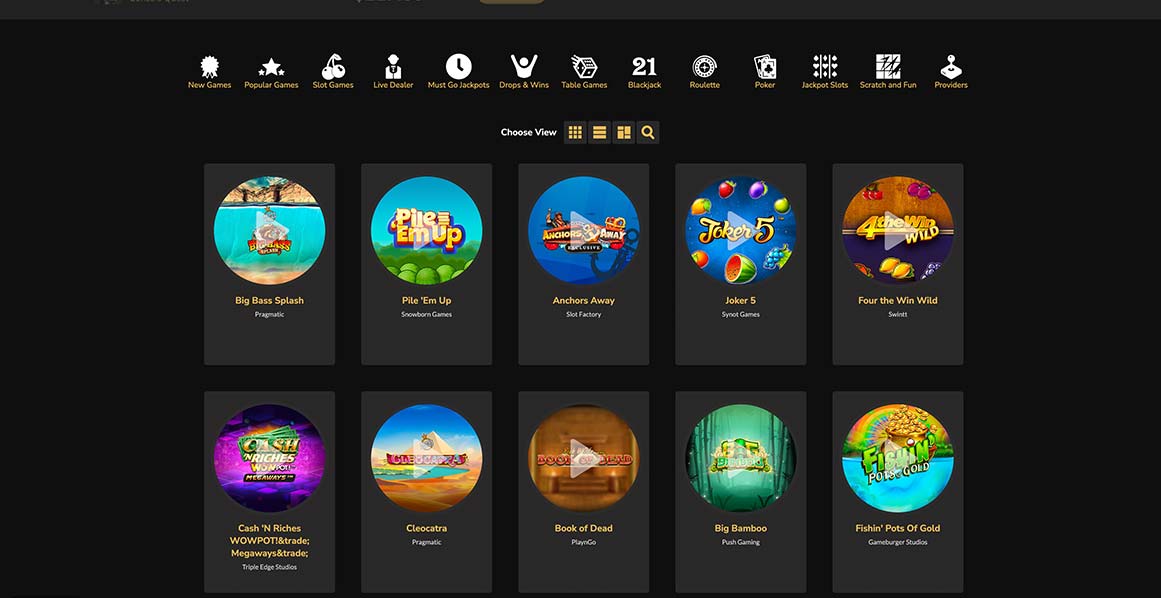1161x598 pixels.
Task: Open the Must Go Jackpots clock icon
Action: coord(458,67)
